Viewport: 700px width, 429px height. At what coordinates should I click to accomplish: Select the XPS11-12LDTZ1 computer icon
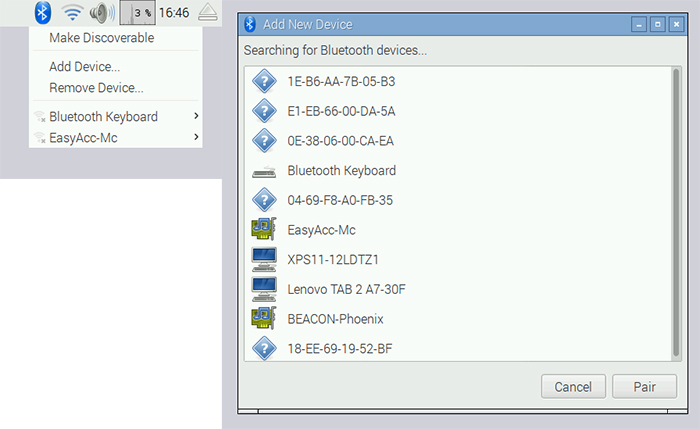pyautogui.click(x=264, y=260)
